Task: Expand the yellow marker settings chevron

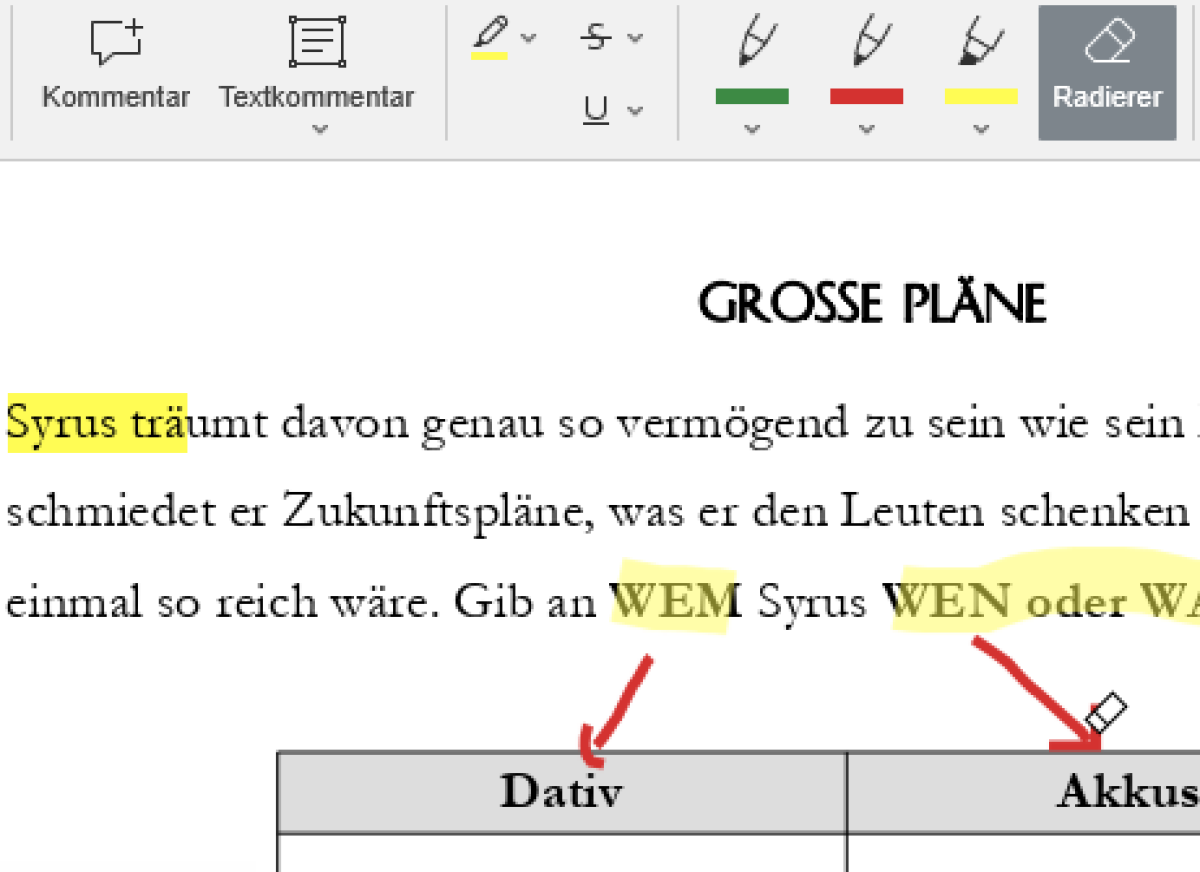Action: [x=981, y=129]
